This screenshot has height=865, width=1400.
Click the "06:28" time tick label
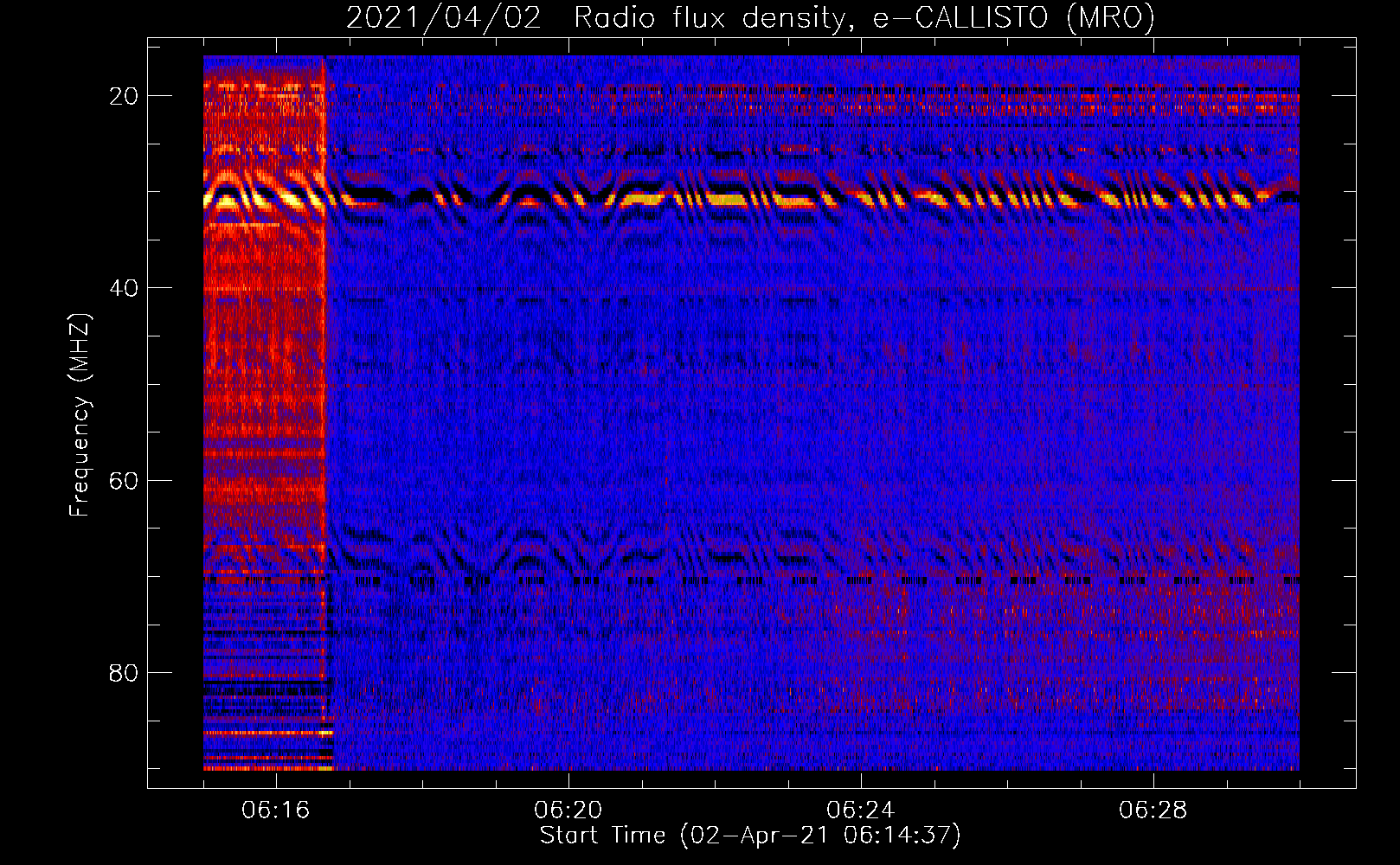coord(1153,811)
